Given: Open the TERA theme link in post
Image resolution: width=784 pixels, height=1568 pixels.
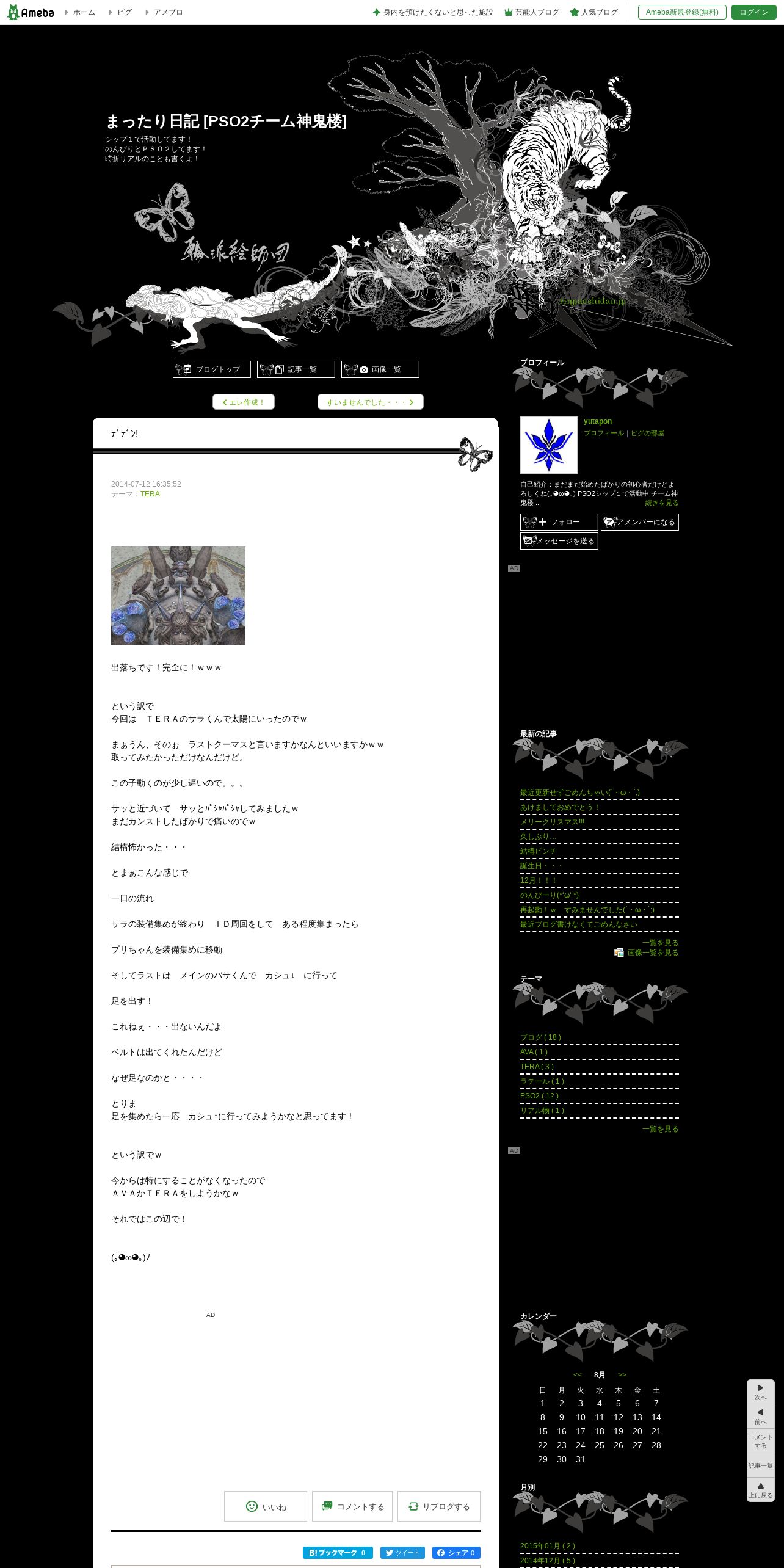Looking at the screenshot, I should pos(150,494).
